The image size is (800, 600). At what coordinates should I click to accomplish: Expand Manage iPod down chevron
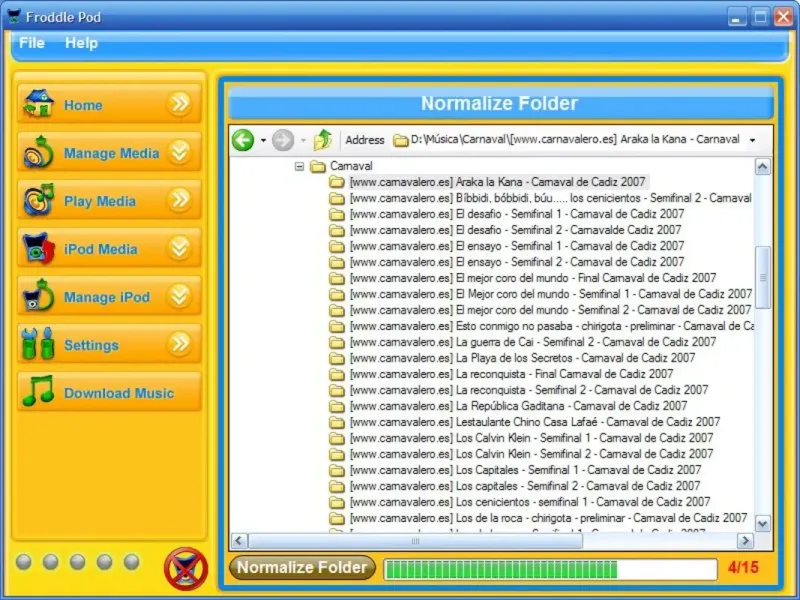click(180, 296)
